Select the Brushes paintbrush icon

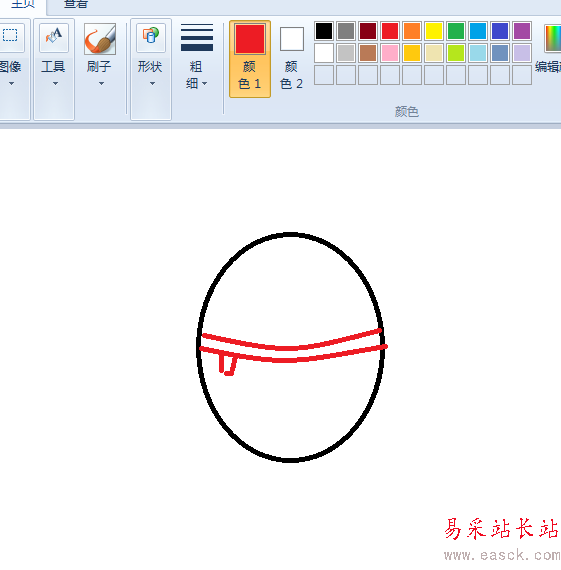point(100,39)
